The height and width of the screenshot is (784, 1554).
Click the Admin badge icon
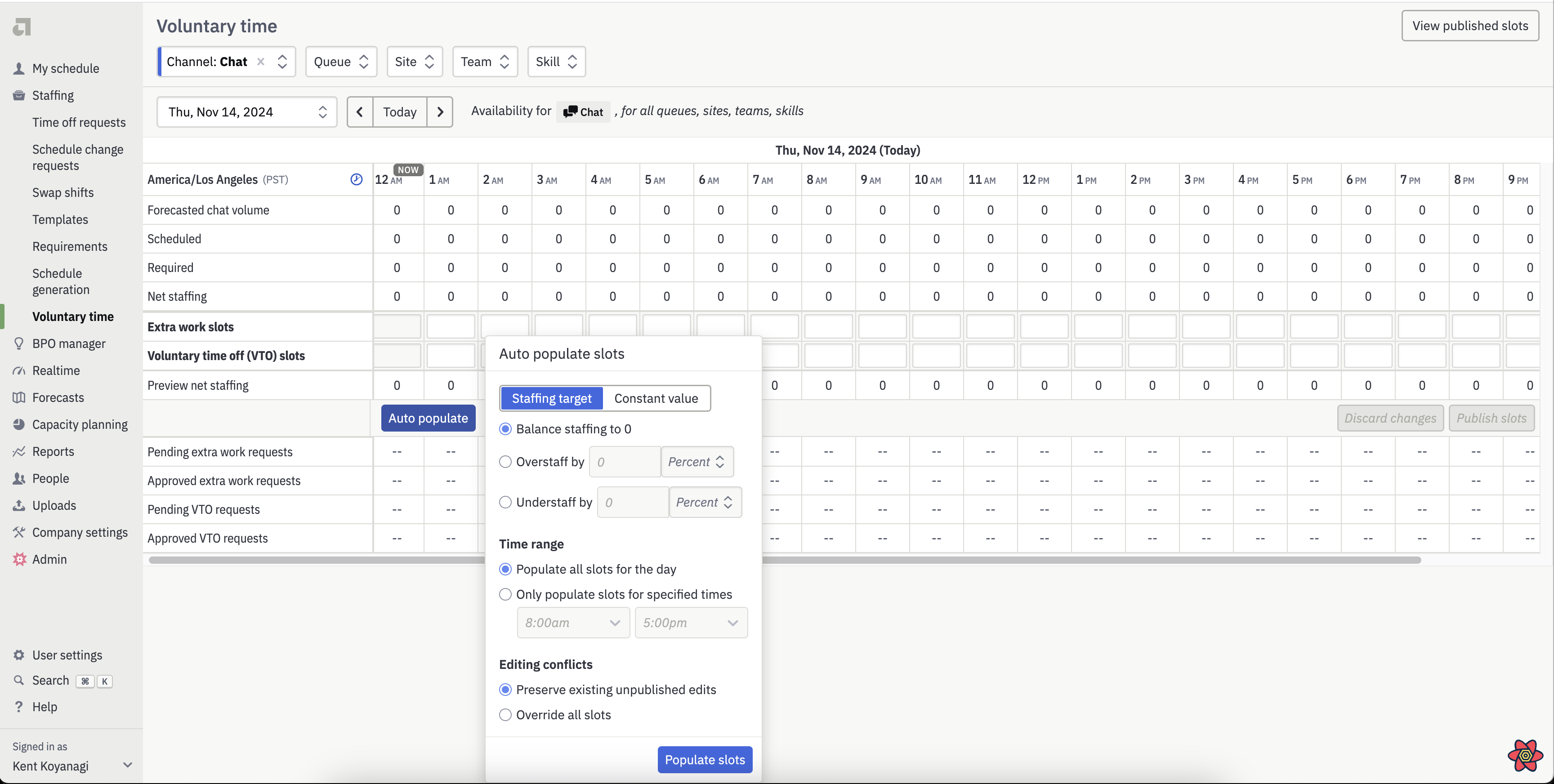[x=19, y=559]
